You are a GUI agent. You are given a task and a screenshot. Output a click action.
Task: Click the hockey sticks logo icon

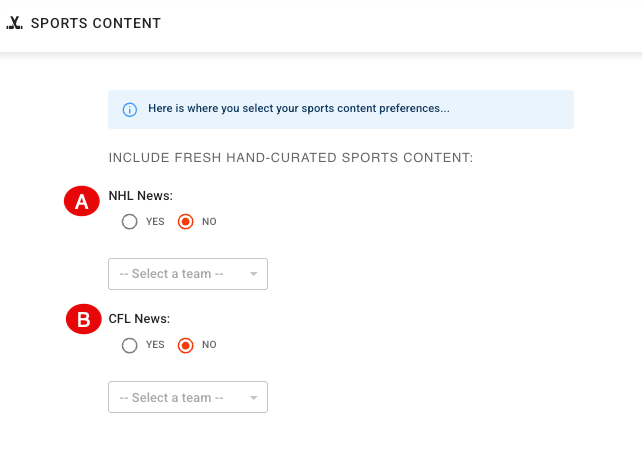(14, 23)
